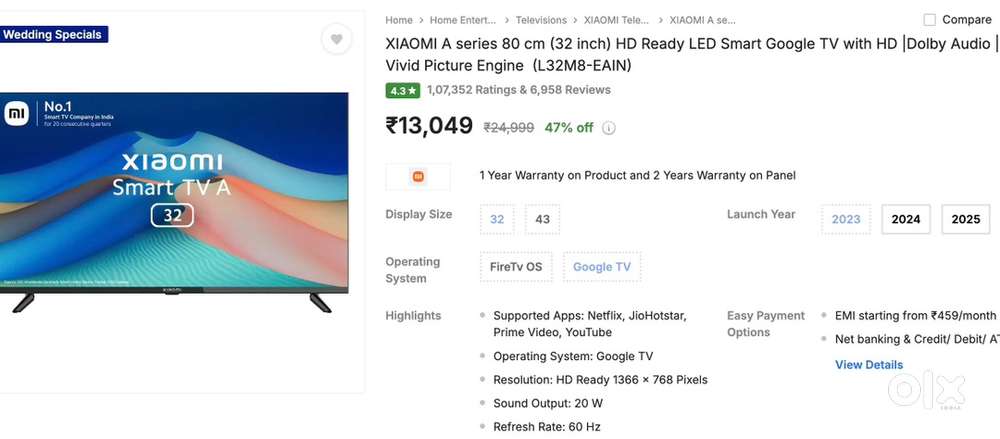
Task: Select launch year 2024
Action: coord(906,219)
